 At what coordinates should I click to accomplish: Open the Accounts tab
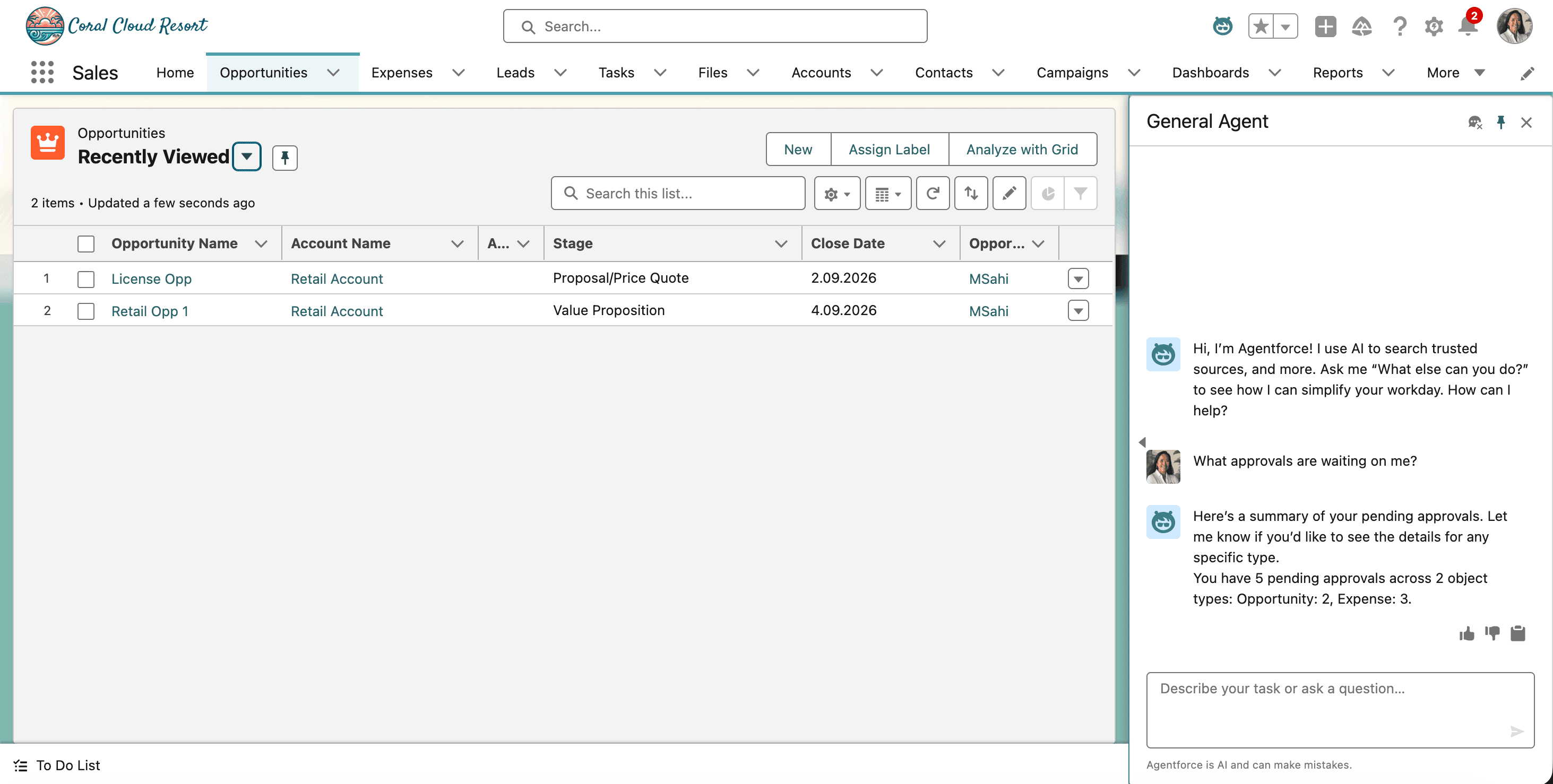821,73
